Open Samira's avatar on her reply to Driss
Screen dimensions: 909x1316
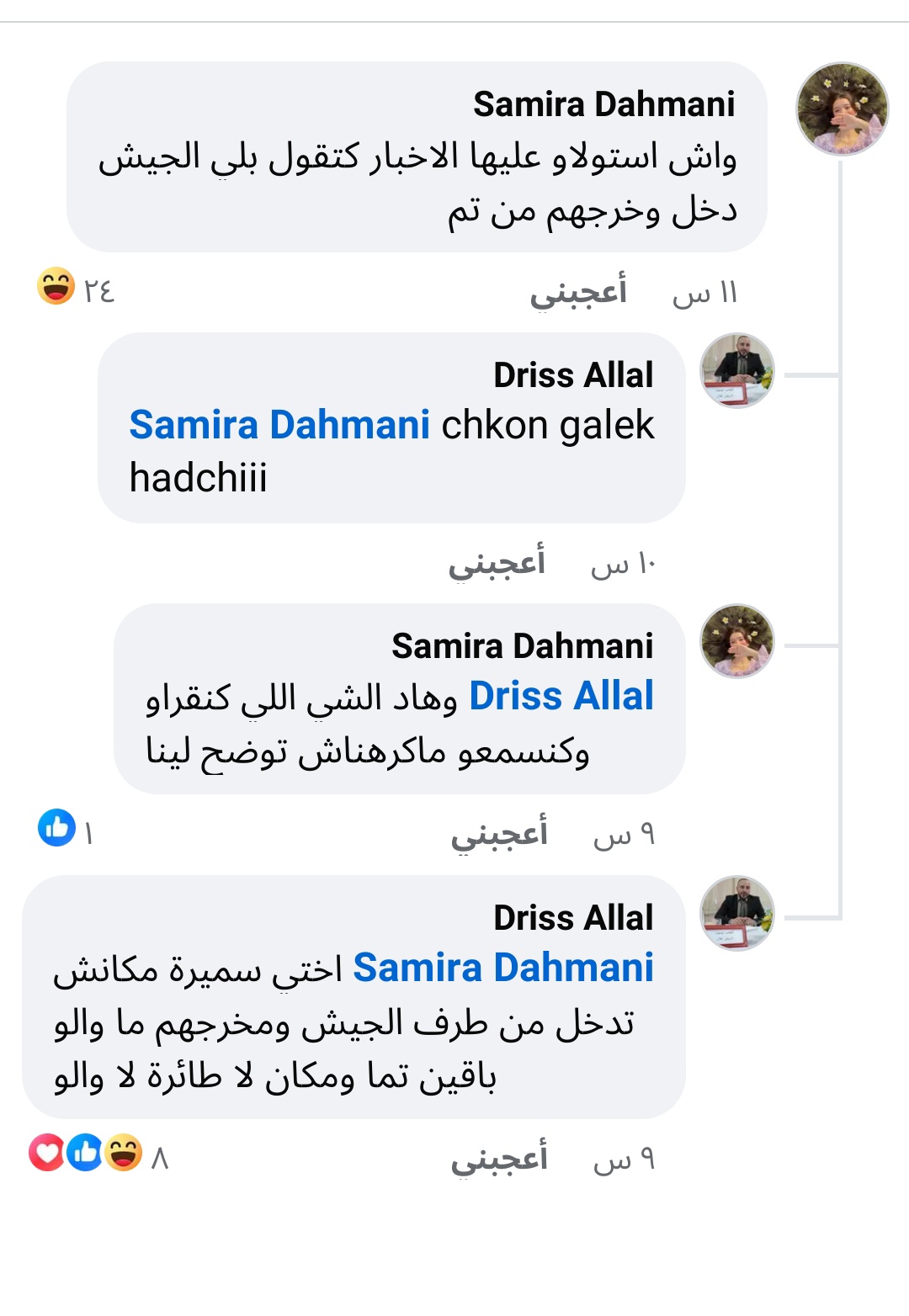[x=737, y=641]
